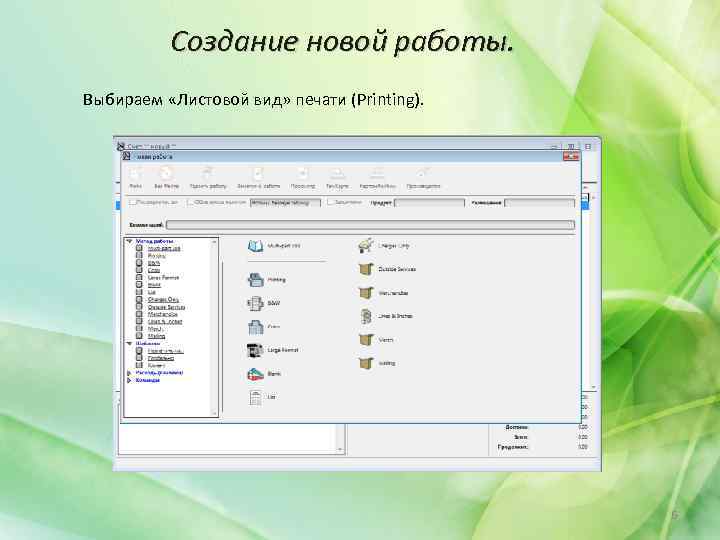Open Multi-part job entry in left tree
The height and width of the screenshot is (540, 720).
pos(164,248)
